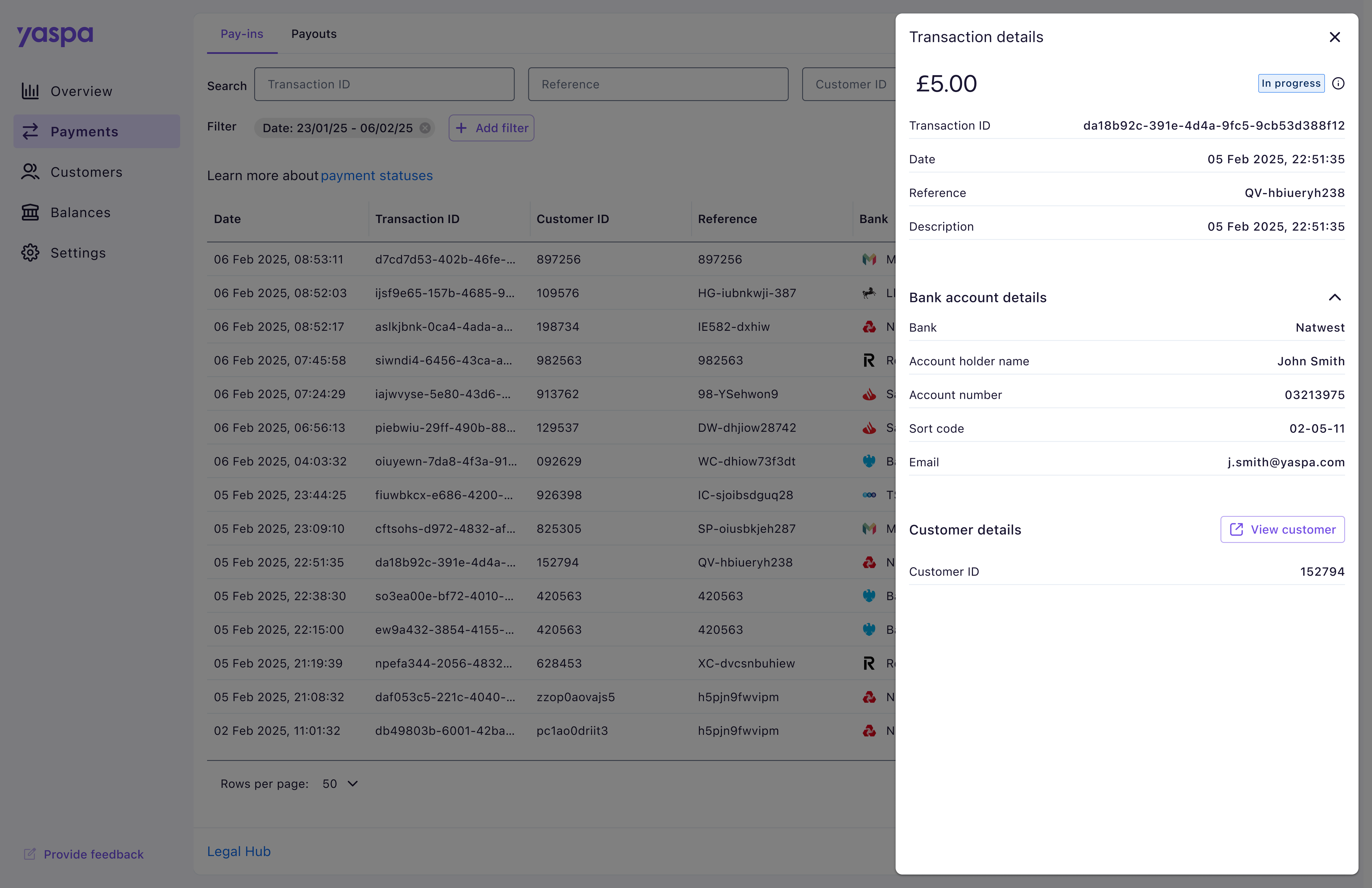Screen dimensions: 1372x888
Task: Click the Balances bank building icon
Action: tap(30, 212)
